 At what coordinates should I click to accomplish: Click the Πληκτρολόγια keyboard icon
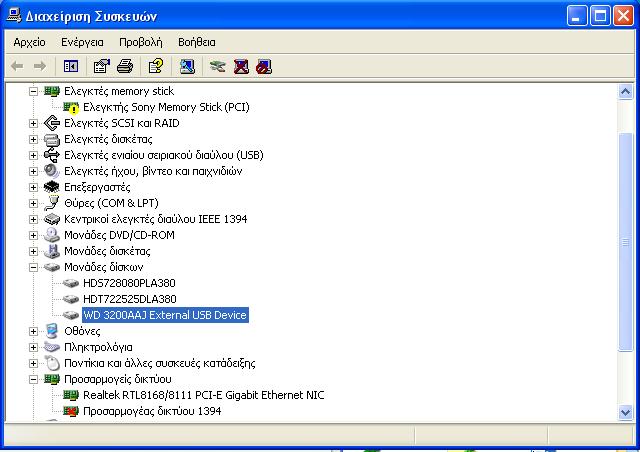coord(52,347)
